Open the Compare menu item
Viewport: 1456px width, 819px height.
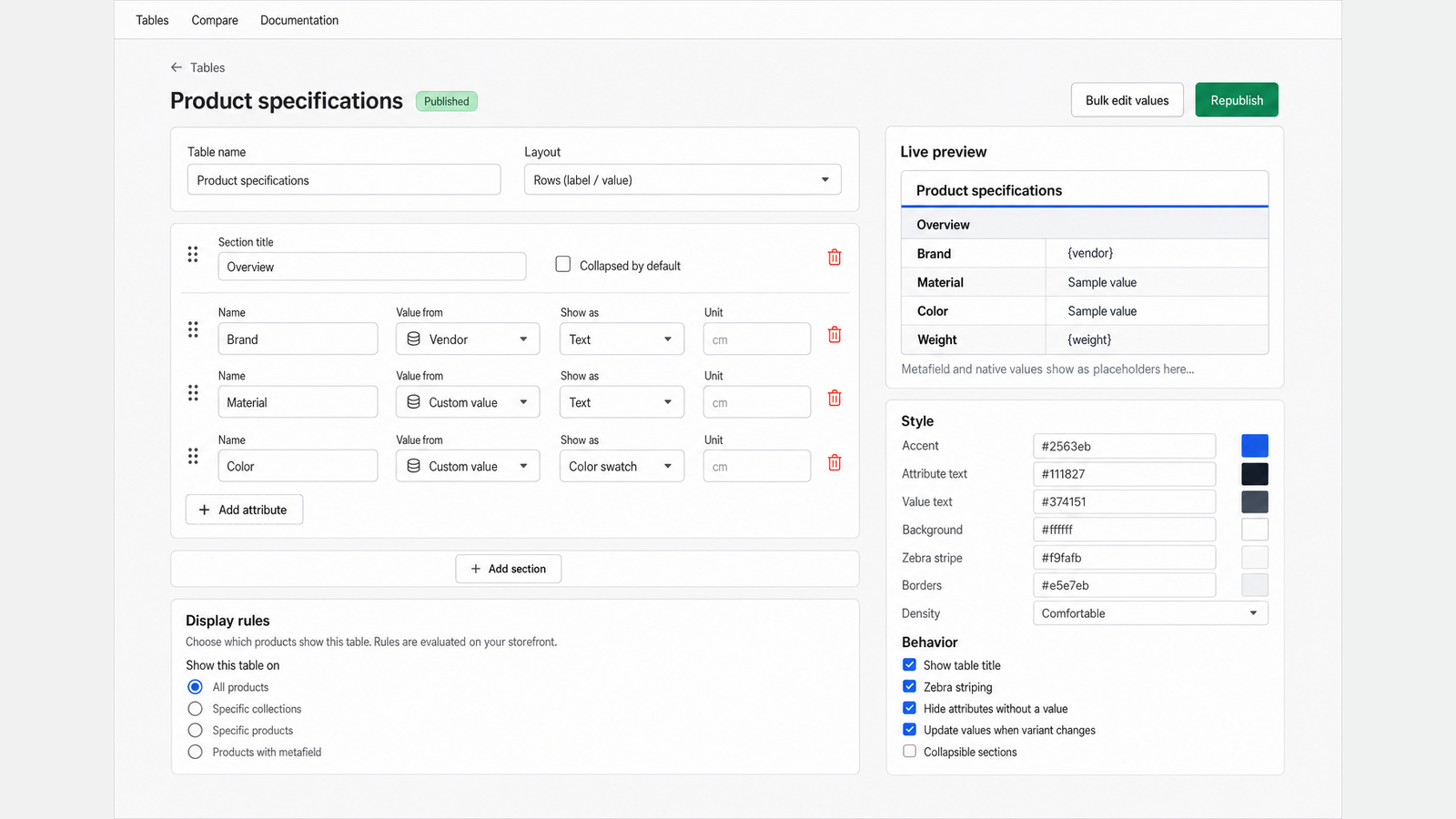pyautogui.click(x=215, y=20)
